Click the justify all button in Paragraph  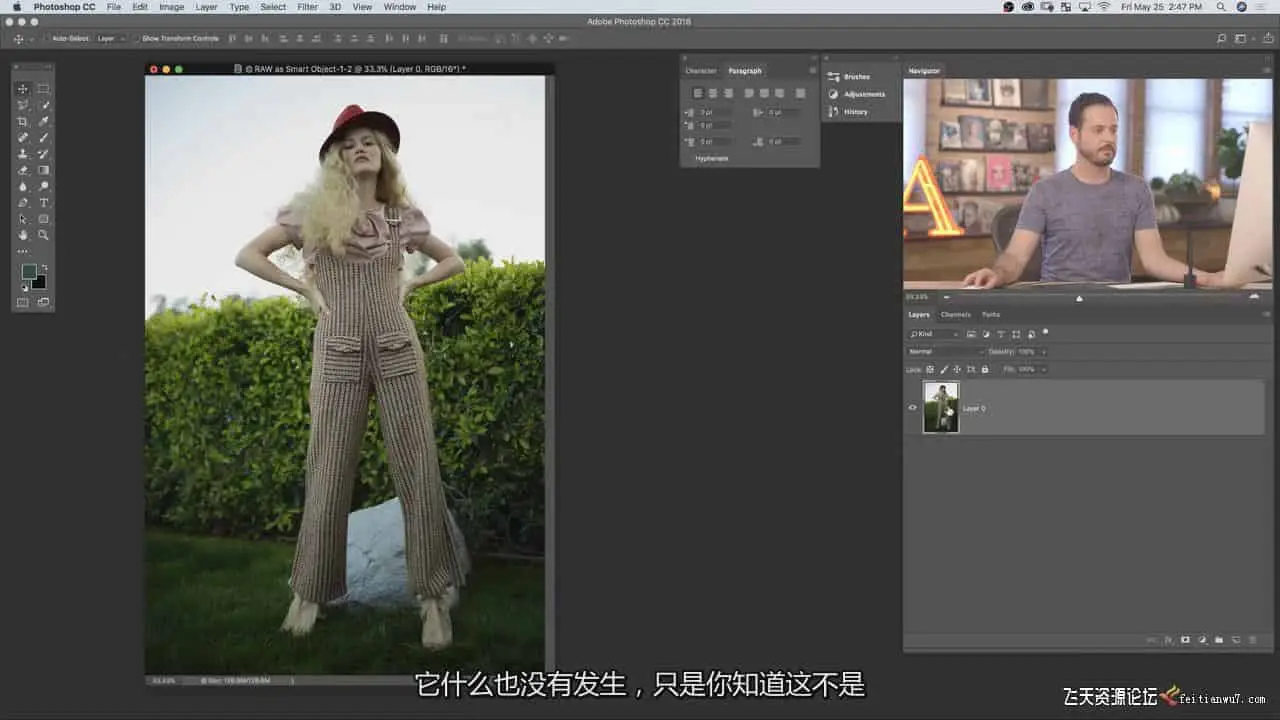[800, 93]
